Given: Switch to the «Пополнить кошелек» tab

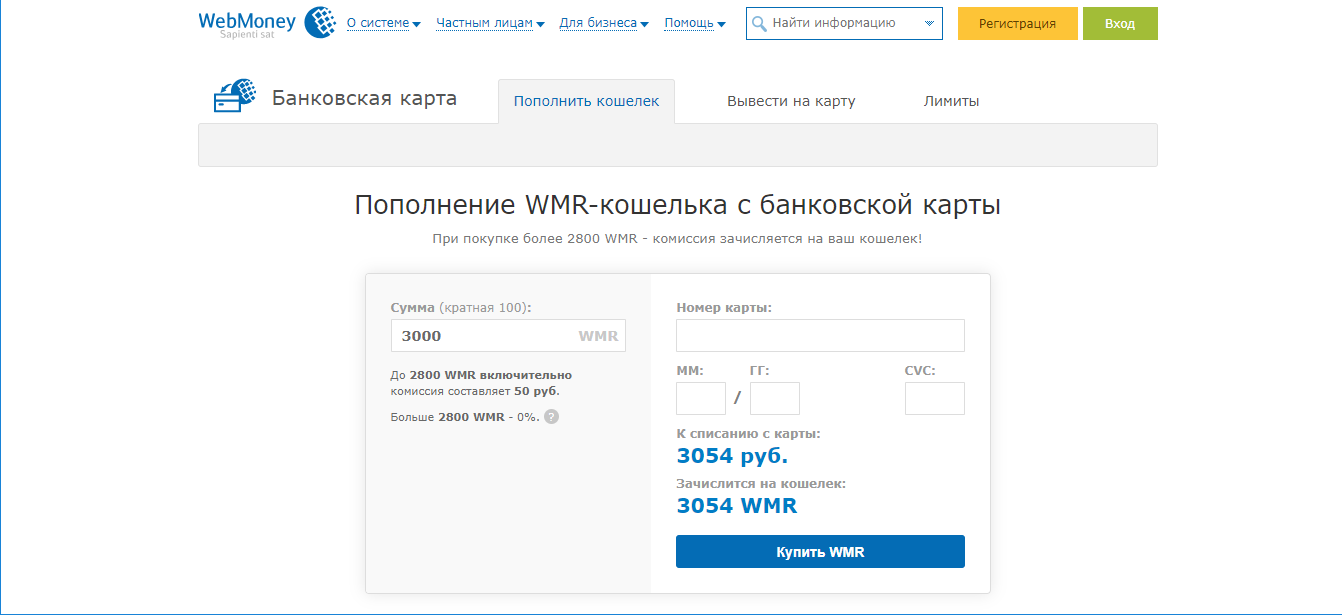Looking at the screenshot, I should point(586,101).
